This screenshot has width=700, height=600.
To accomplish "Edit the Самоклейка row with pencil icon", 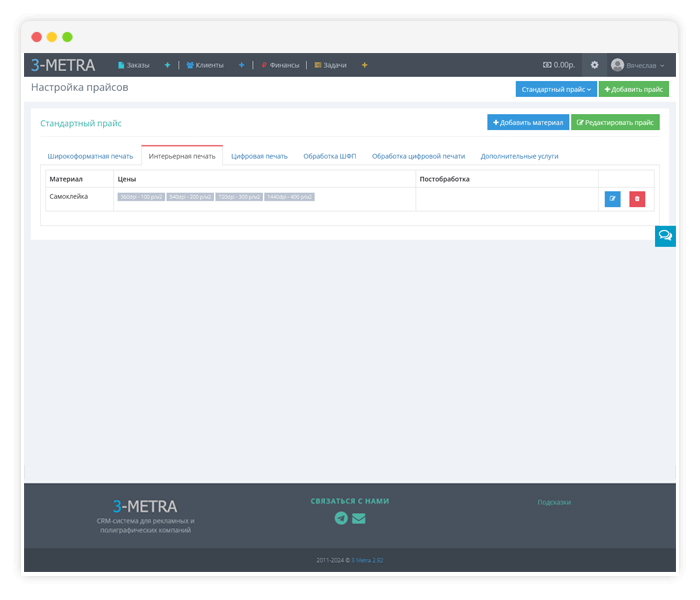I will pos(612,199).
